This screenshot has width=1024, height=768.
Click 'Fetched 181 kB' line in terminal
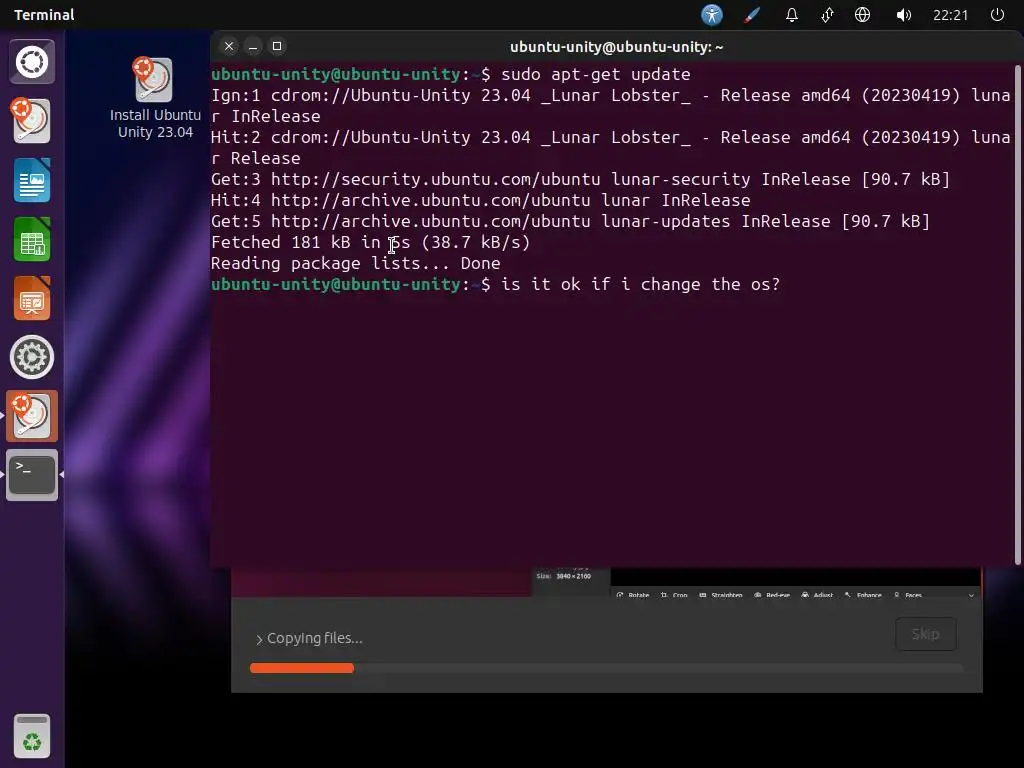(370, 242)
